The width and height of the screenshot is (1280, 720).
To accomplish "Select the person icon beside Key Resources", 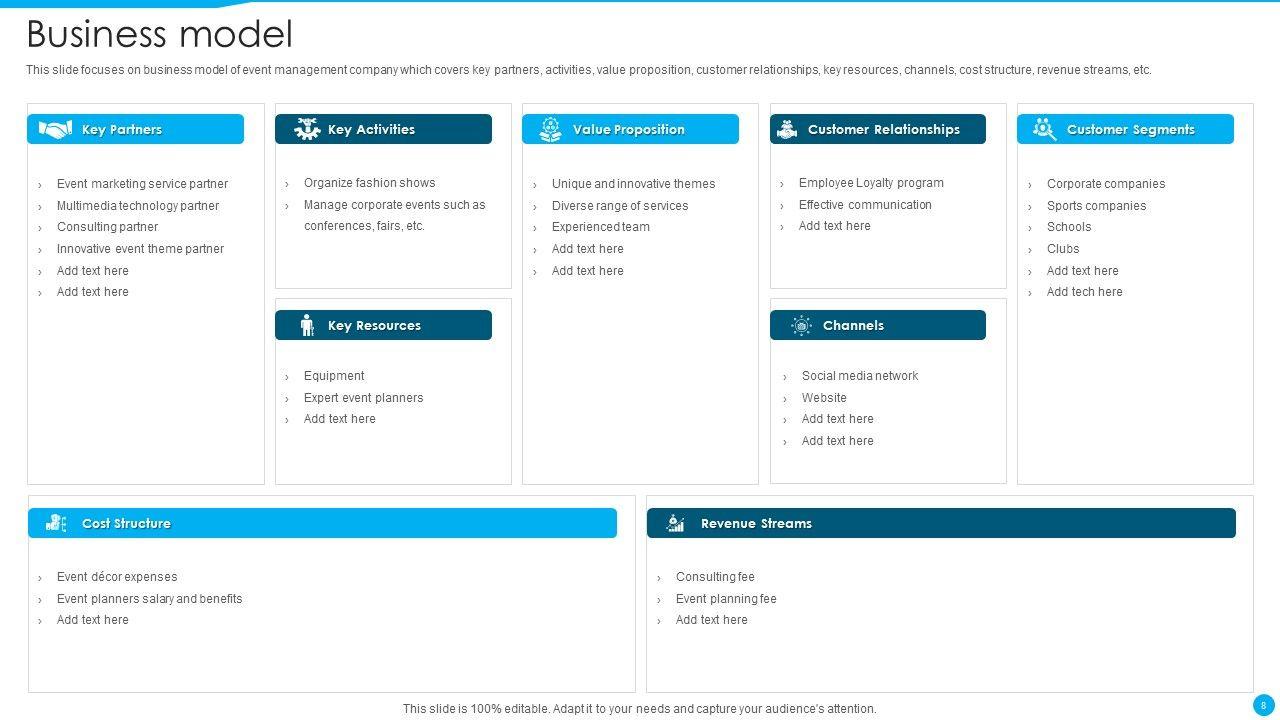I will (307, 325).
